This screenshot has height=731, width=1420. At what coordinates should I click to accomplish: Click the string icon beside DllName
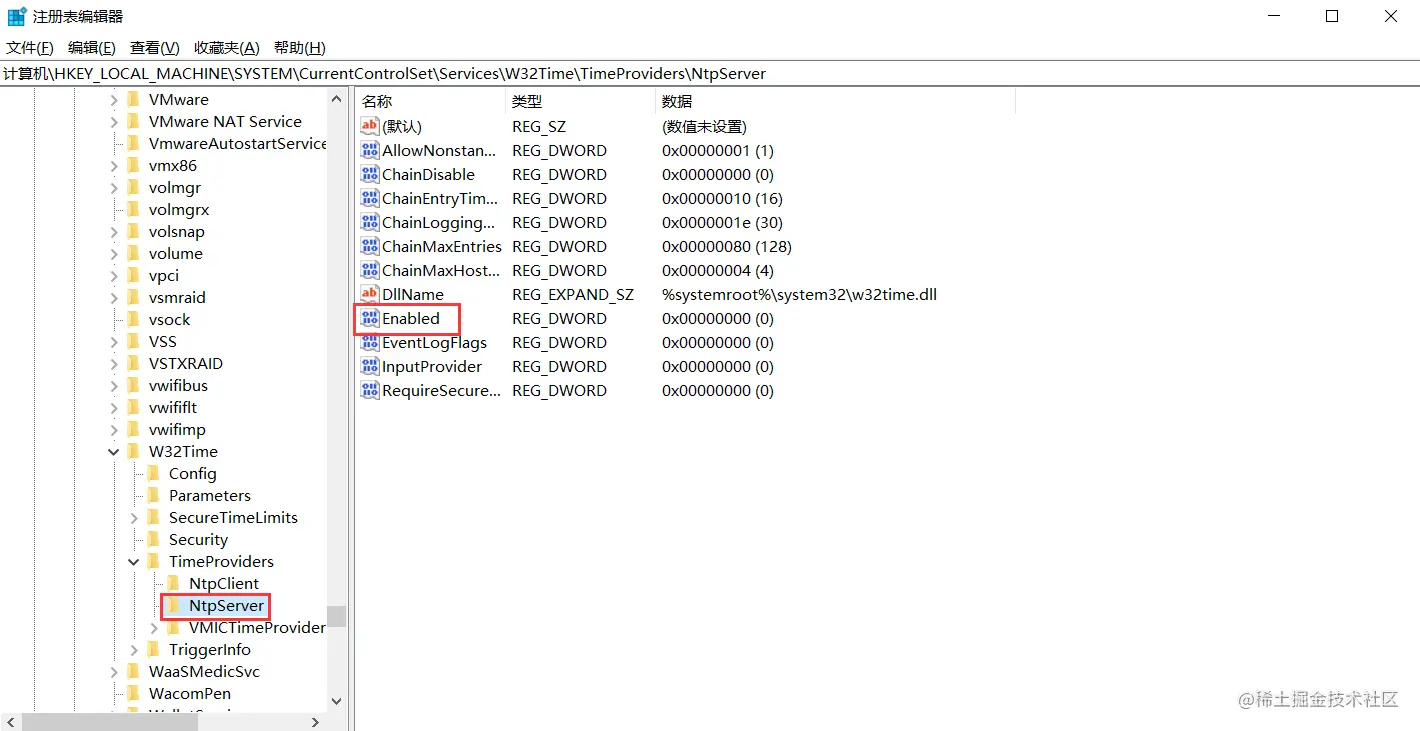tap(370, 295)
